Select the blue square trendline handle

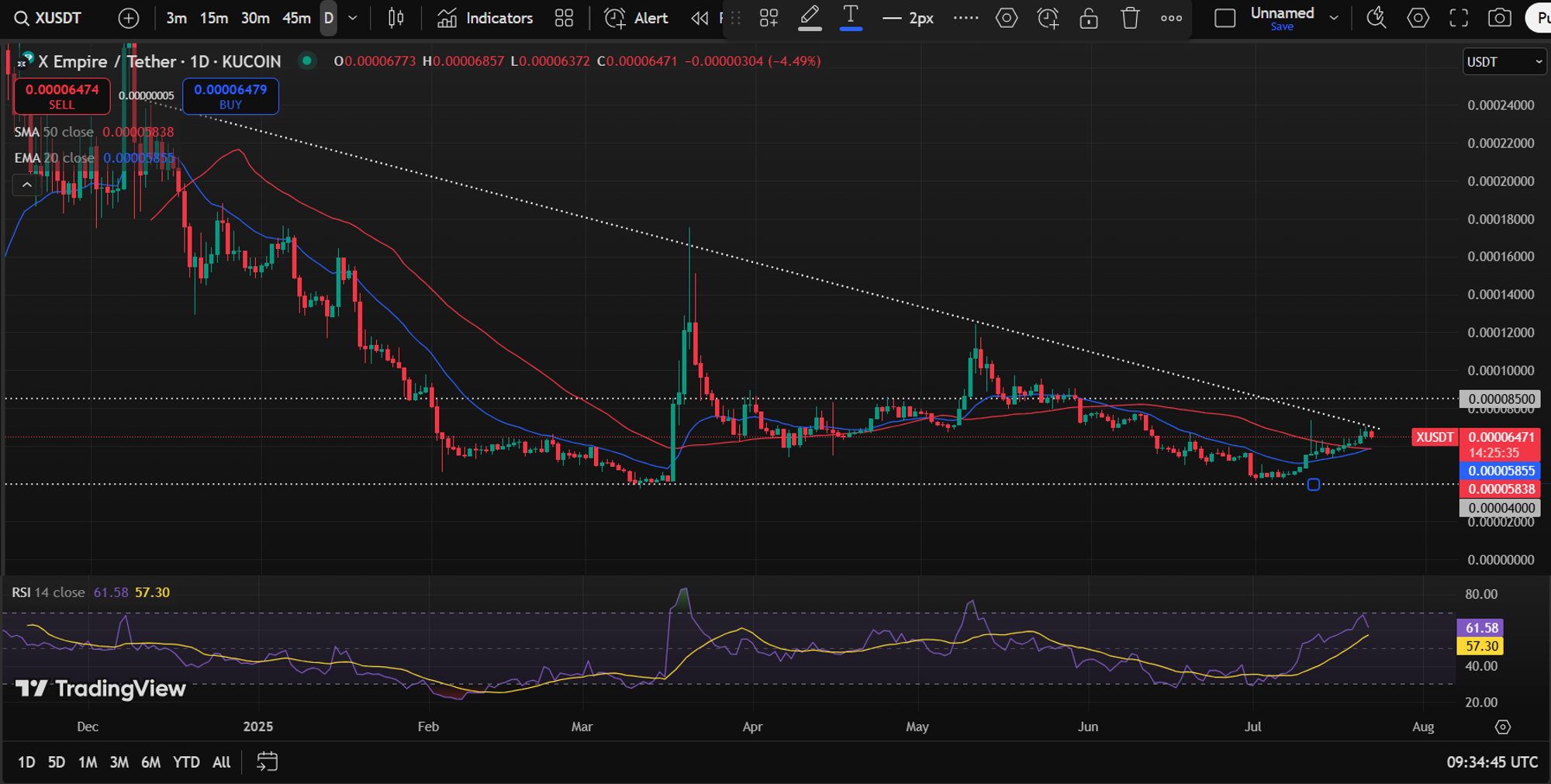click(x=1313, y=485)
